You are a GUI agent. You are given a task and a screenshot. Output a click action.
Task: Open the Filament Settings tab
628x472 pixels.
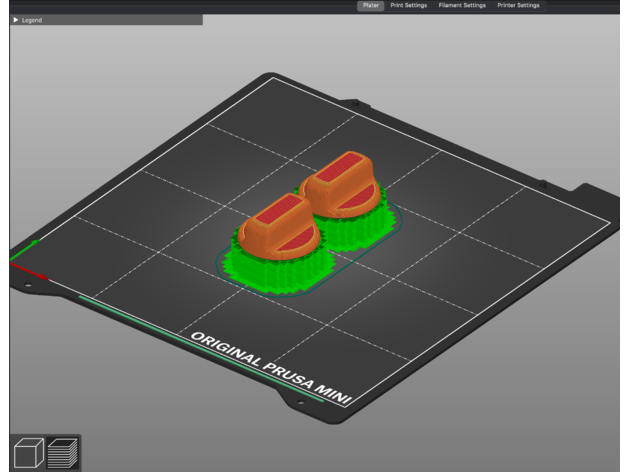(462, 5)
